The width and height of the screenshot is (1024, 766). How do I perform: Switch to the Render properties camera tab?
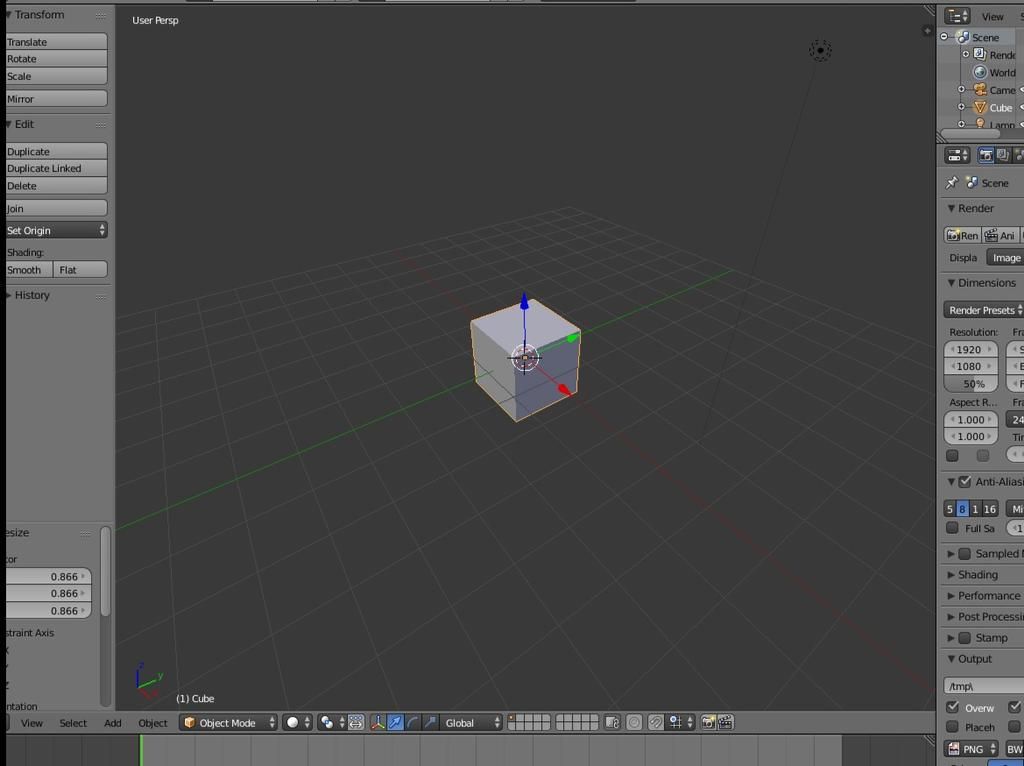pos(985,155)
